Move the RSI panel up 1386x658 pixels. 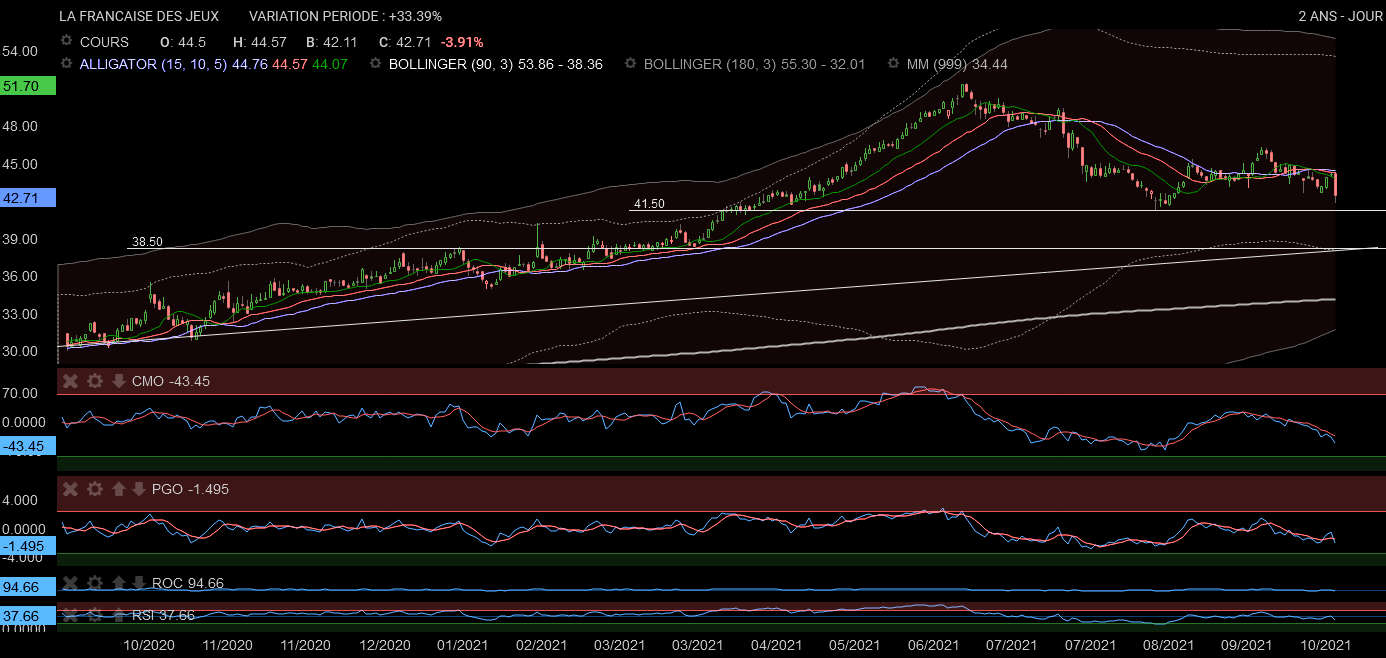[118, 615]
